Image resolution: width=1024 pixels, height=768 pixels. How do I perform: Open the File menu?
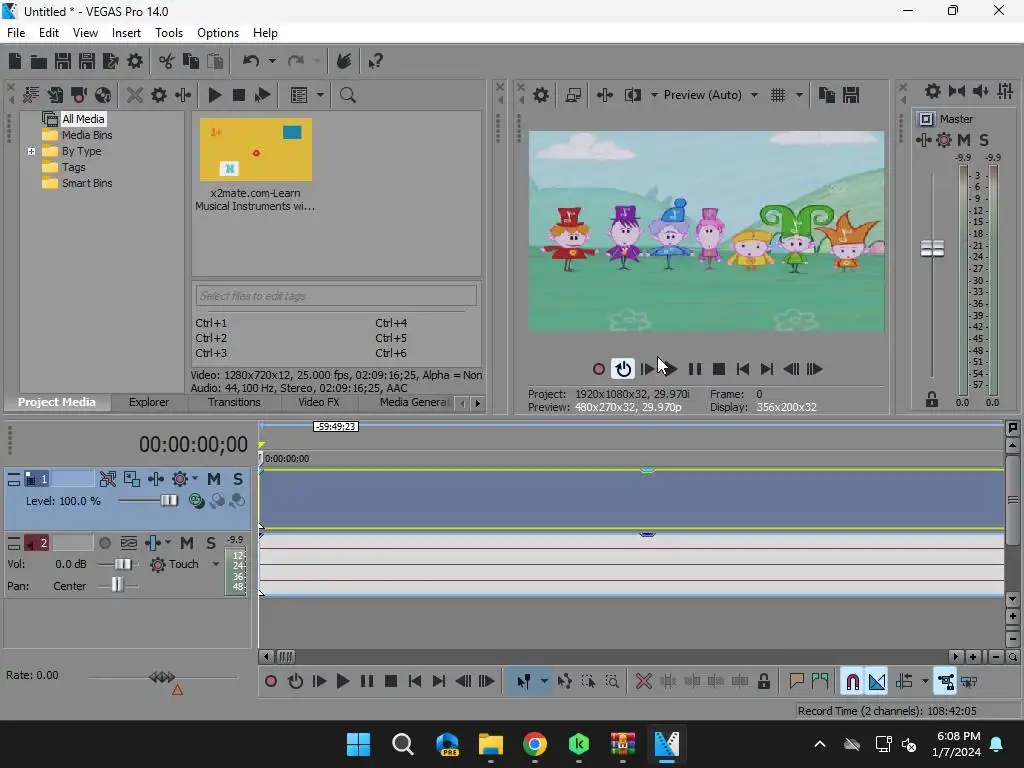[x=16, y=33]
